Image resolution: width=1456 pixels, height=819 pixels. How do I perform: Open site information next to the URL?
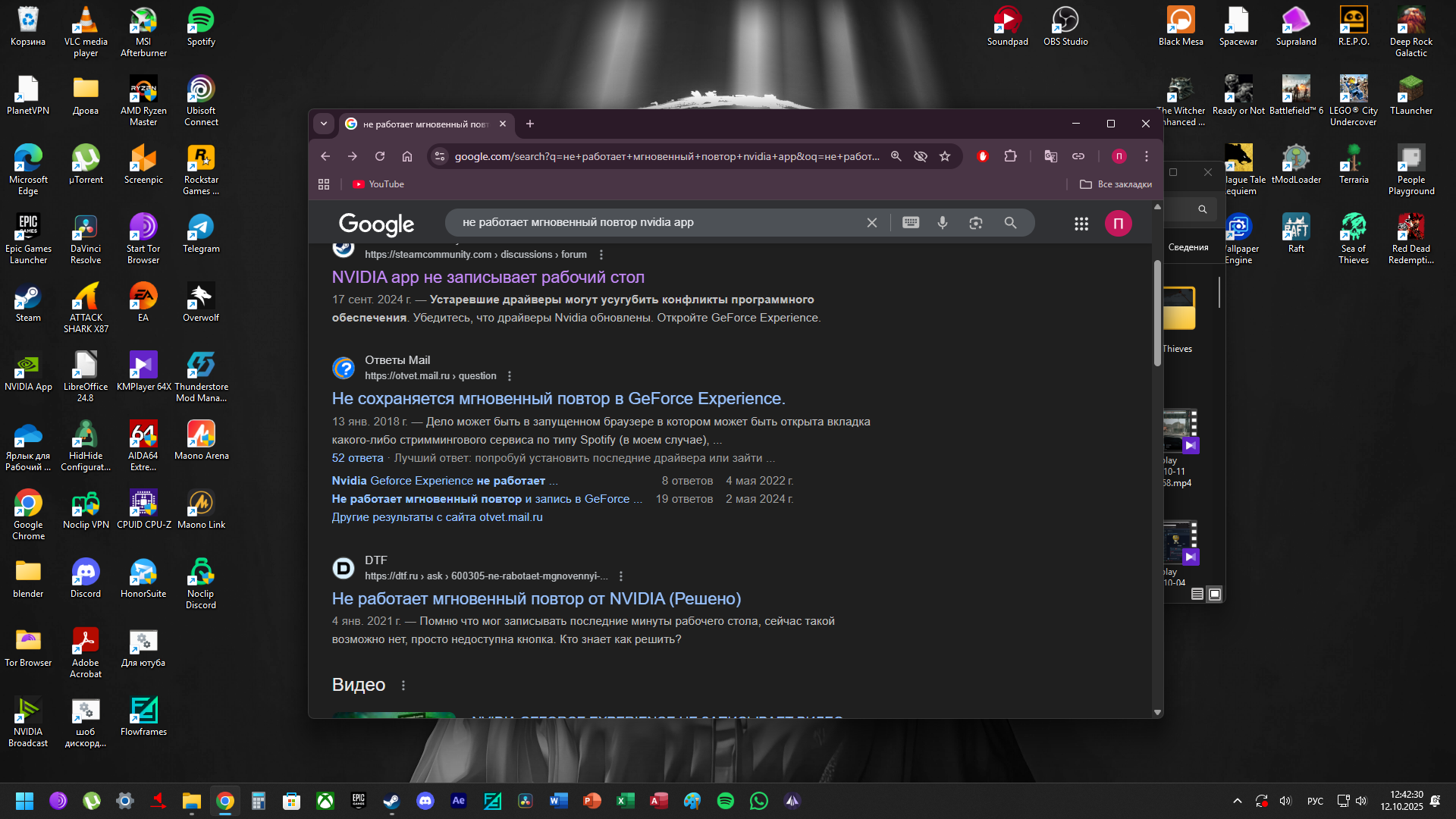439,156
